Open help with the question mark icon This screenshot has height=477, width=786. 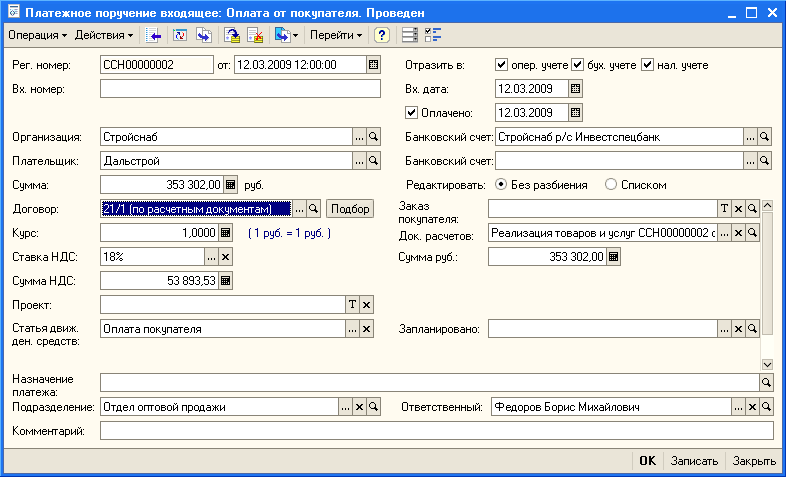click(382, 35)
